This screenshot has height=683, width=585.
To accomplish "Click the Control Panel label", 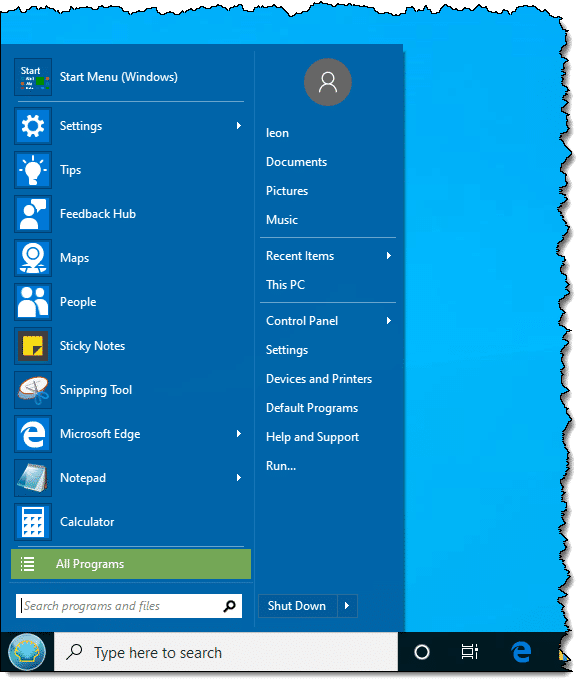I will coord(302,321).
